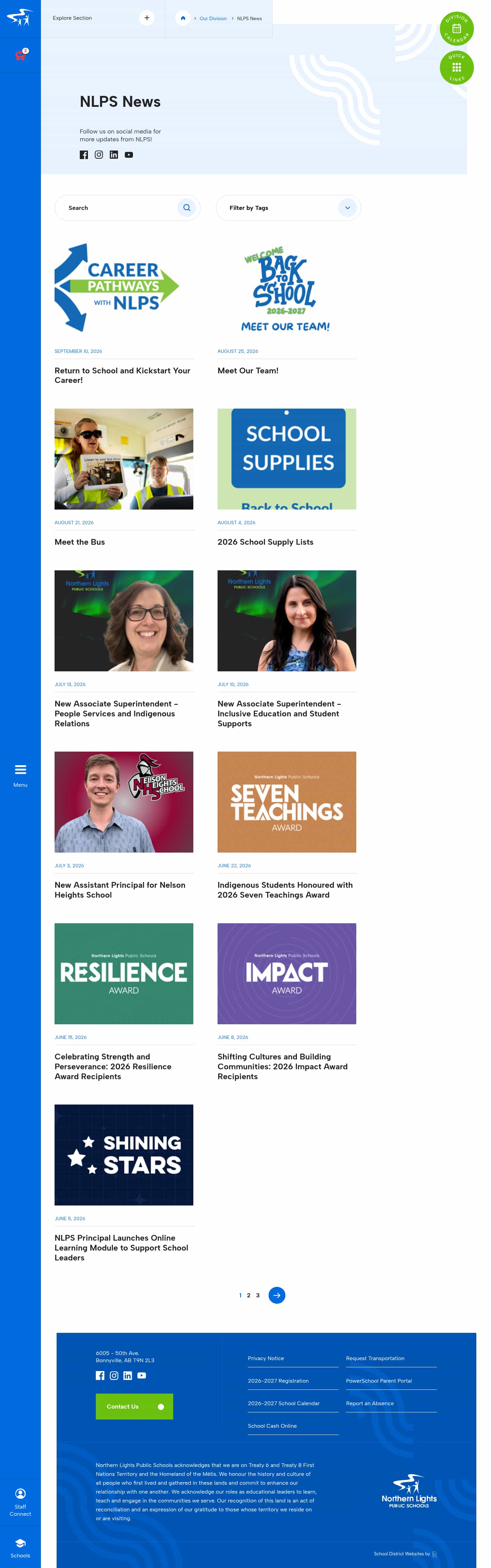
Task: Open the Impact Award thumbnail
Action: coord(286,973)
